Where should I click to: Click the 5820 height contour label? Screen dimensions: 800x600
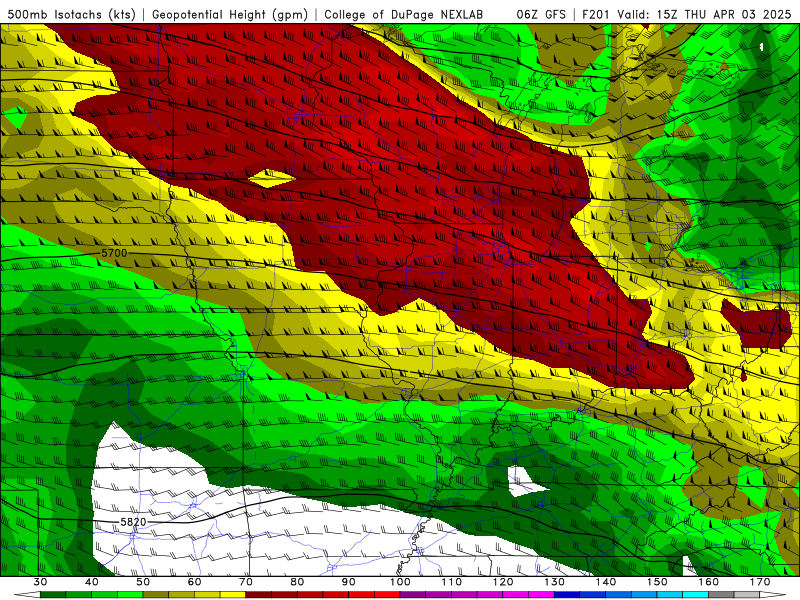tap(133, 522)
